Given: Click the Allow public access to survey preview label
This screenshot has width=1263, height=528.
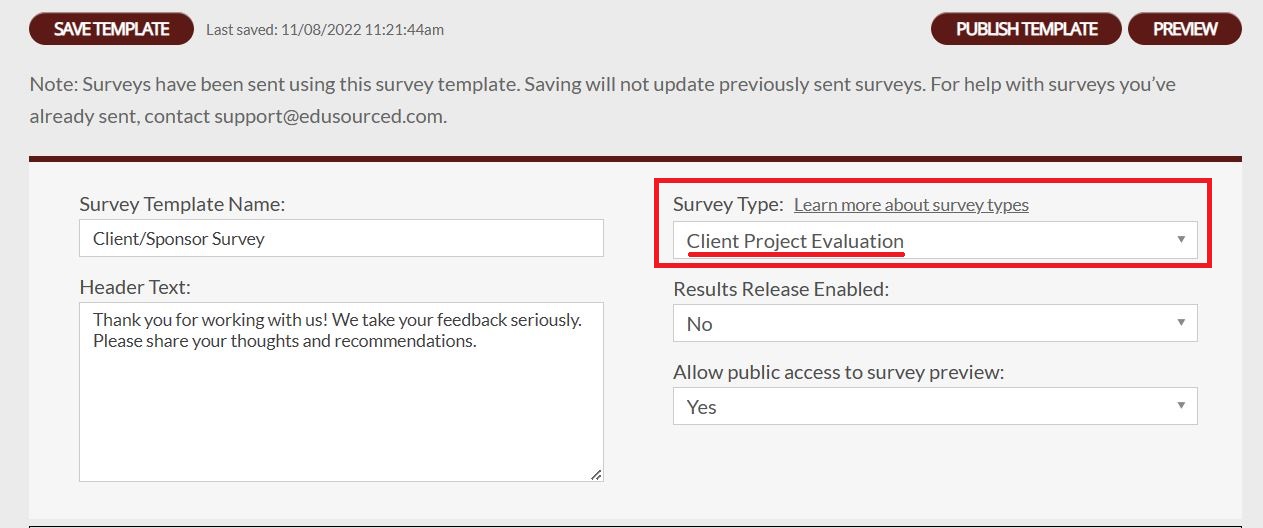Looking at the screenshot, I should (838, 372).
